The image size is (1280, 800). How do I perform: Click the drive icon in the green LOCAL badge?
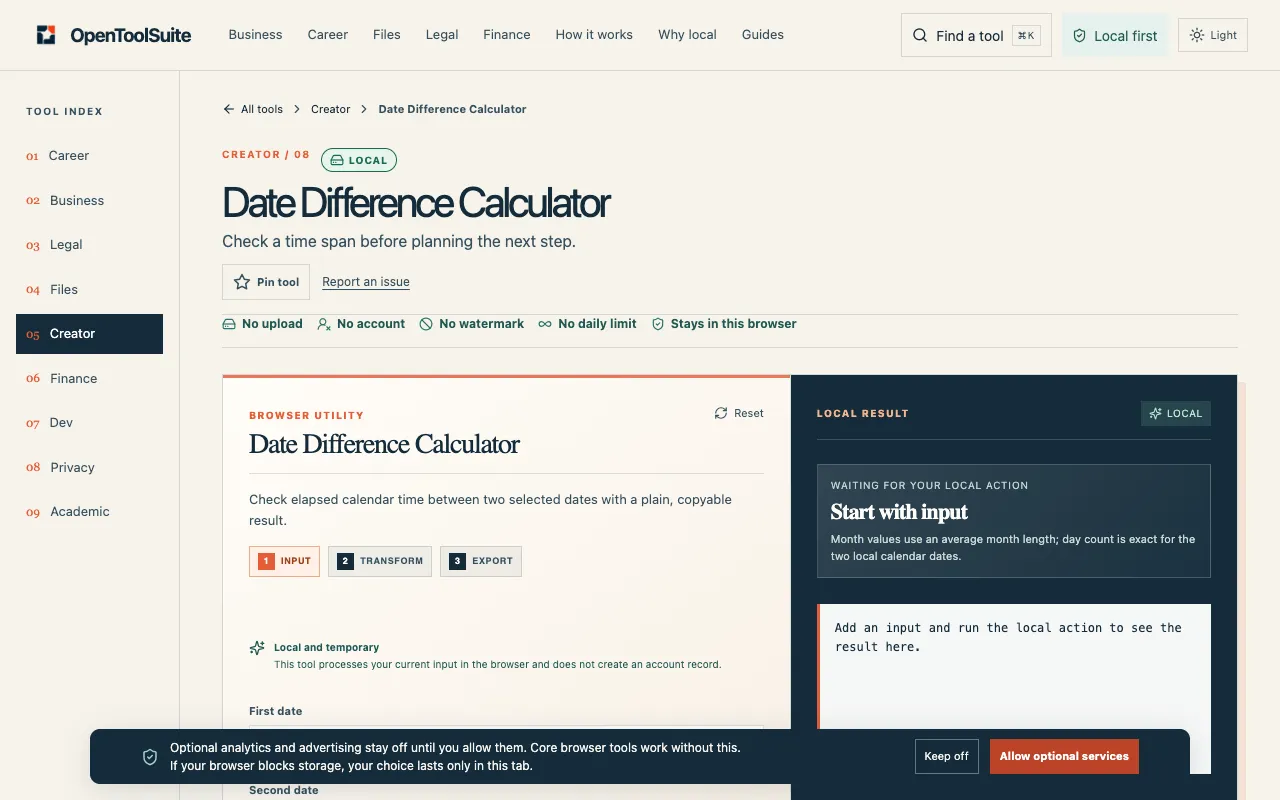[x=337, y=160]
